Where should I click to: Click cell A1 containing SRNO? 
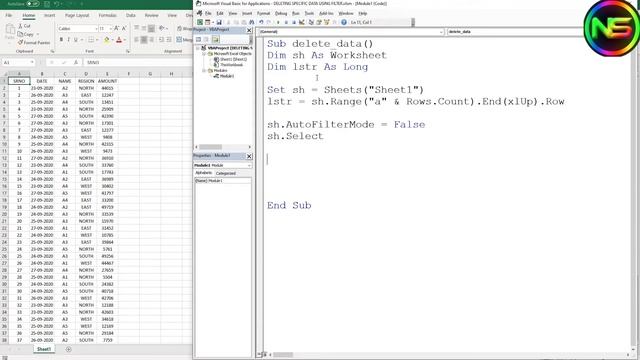(x=19, y=81)
